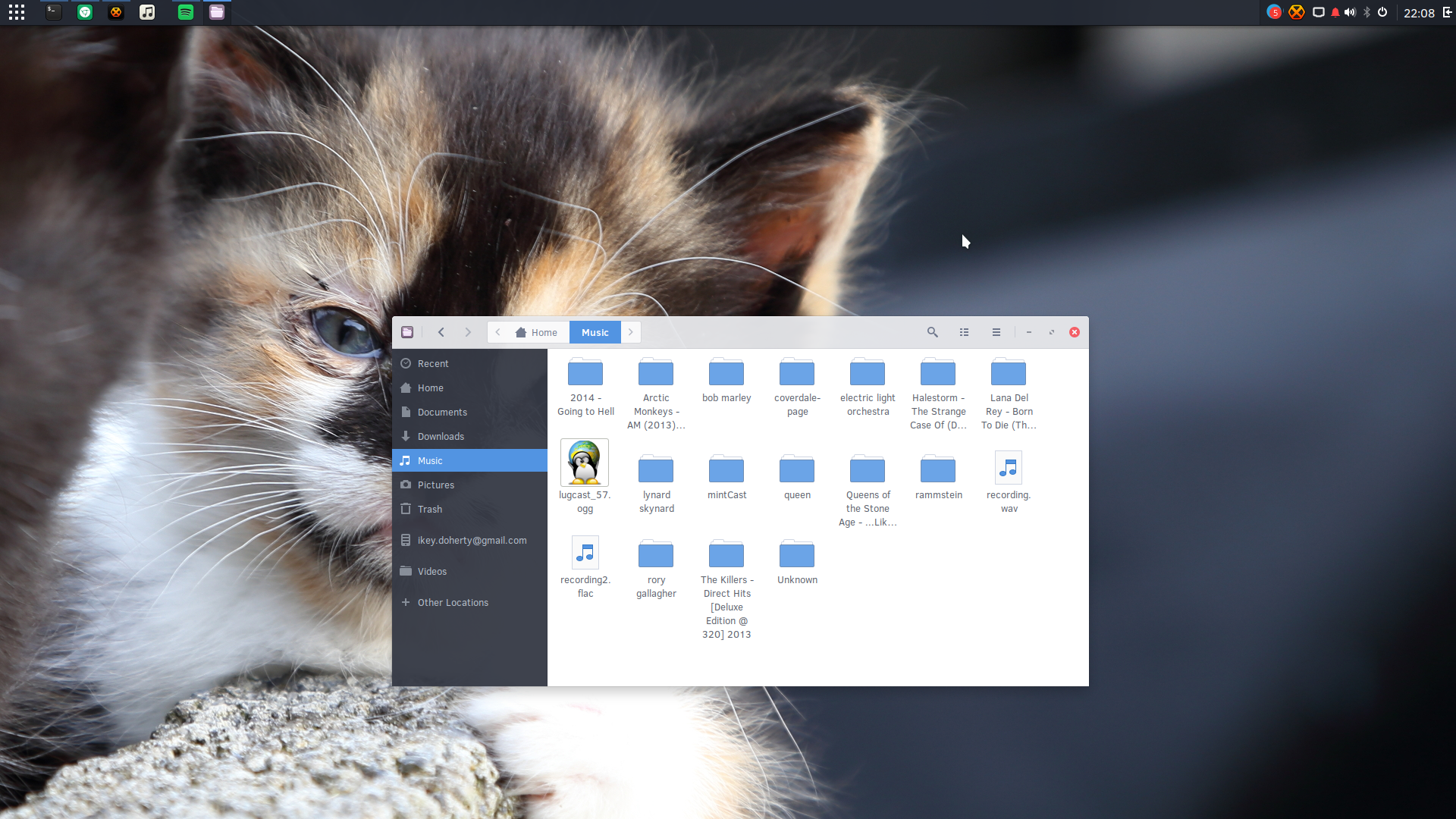
Task: Expand the path bar right chevron
Action: tap(630, 332)
